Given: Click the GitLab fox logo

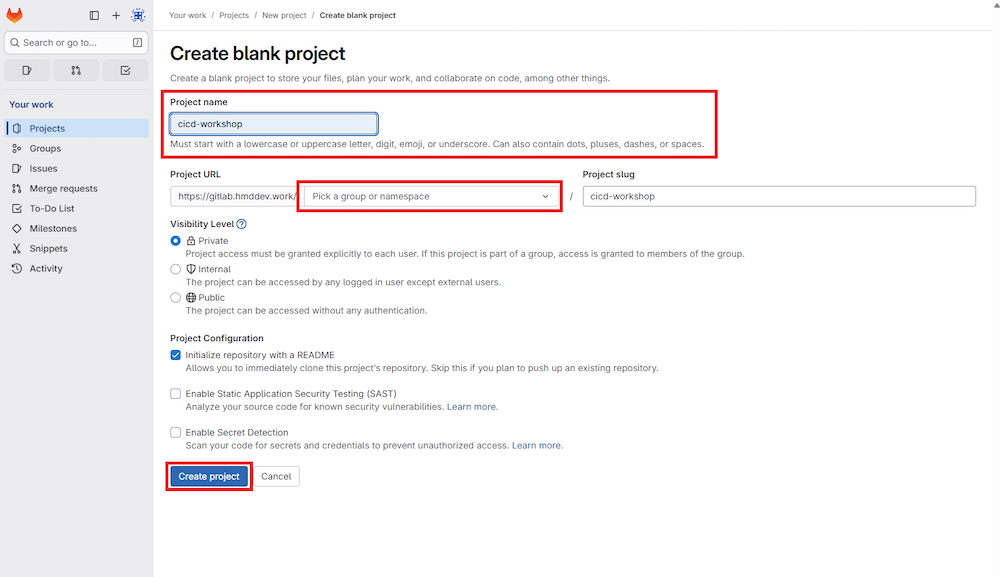Looking at the screenshot, I should pos(13,14).
